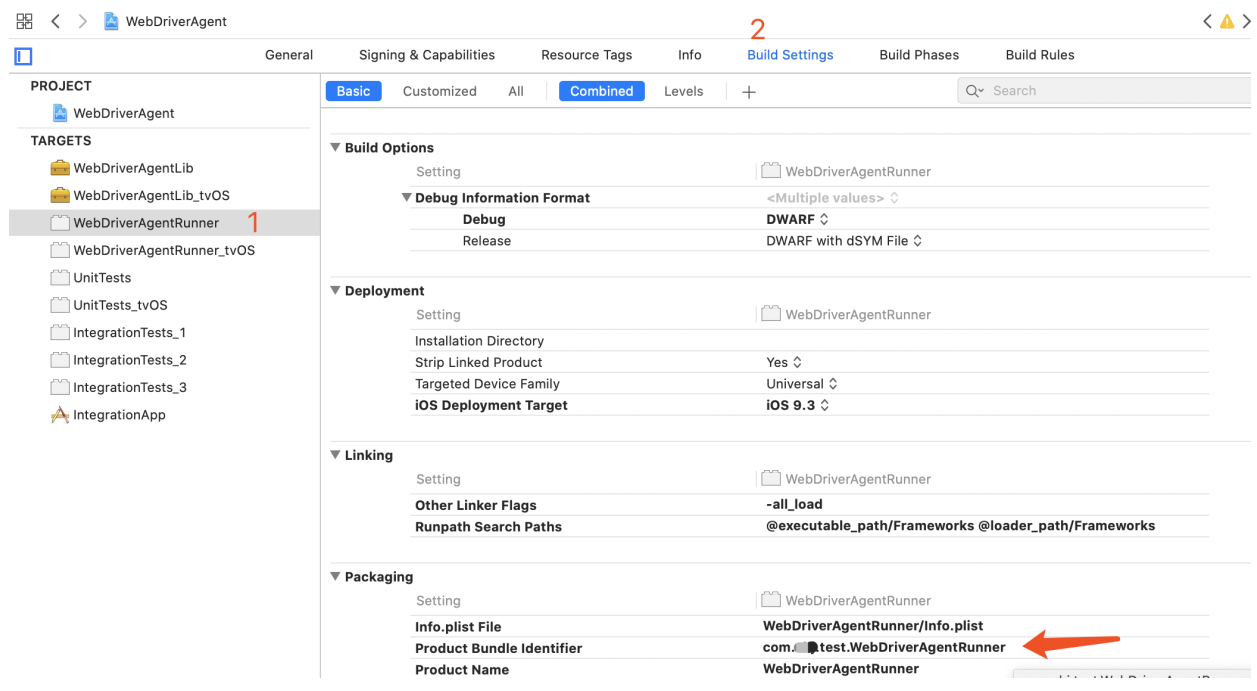Click WebDriverAgentRunner/Info.plist value
The height and width of the screenshot is (691, 1257).
[x=873, y=626]
